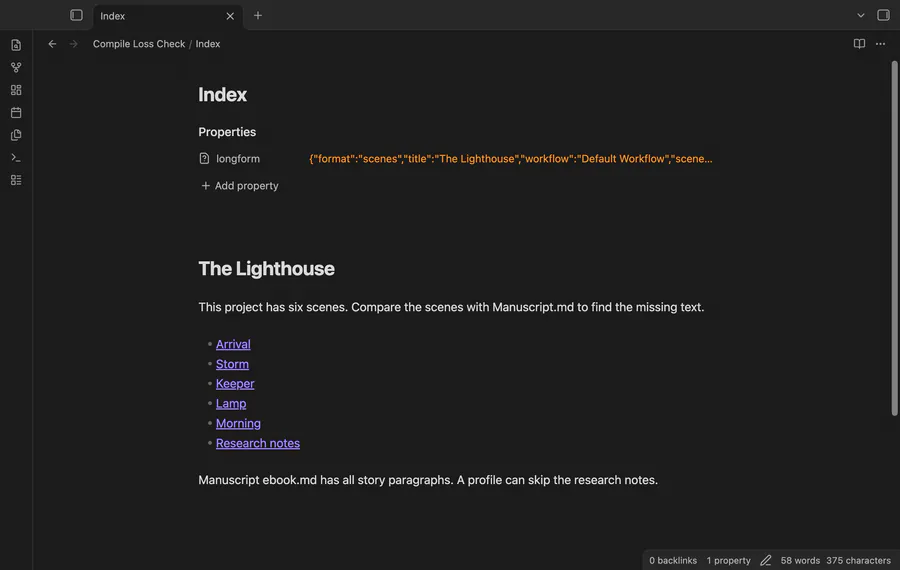Open the Keeper scene link
This screenshot has height=570, width=900.
(x=235, y=383)
